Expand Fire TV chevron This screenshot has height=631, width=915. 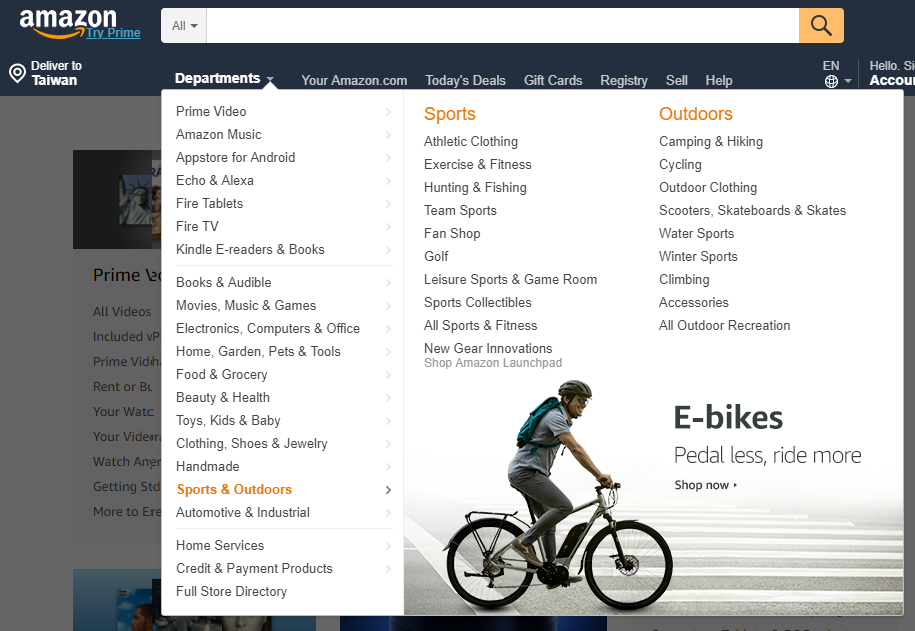point(388,226)
